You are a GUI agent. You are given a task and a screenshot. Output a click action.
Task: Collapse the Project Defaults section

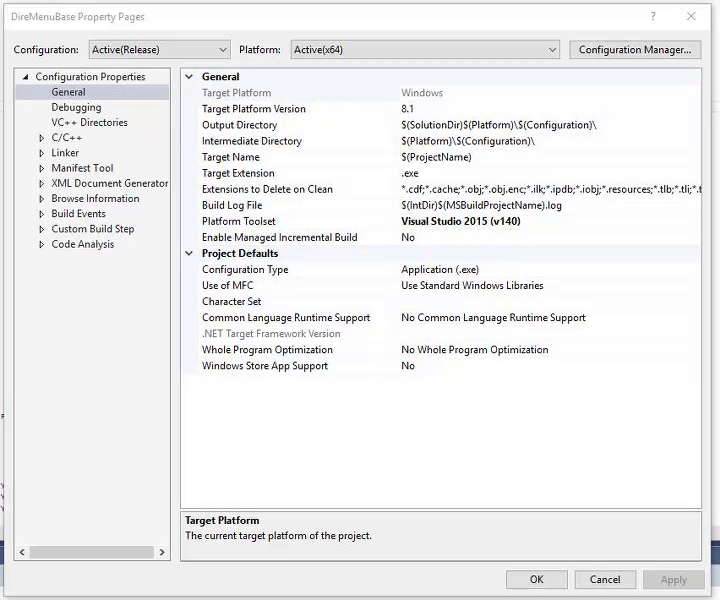coord(190,254)
